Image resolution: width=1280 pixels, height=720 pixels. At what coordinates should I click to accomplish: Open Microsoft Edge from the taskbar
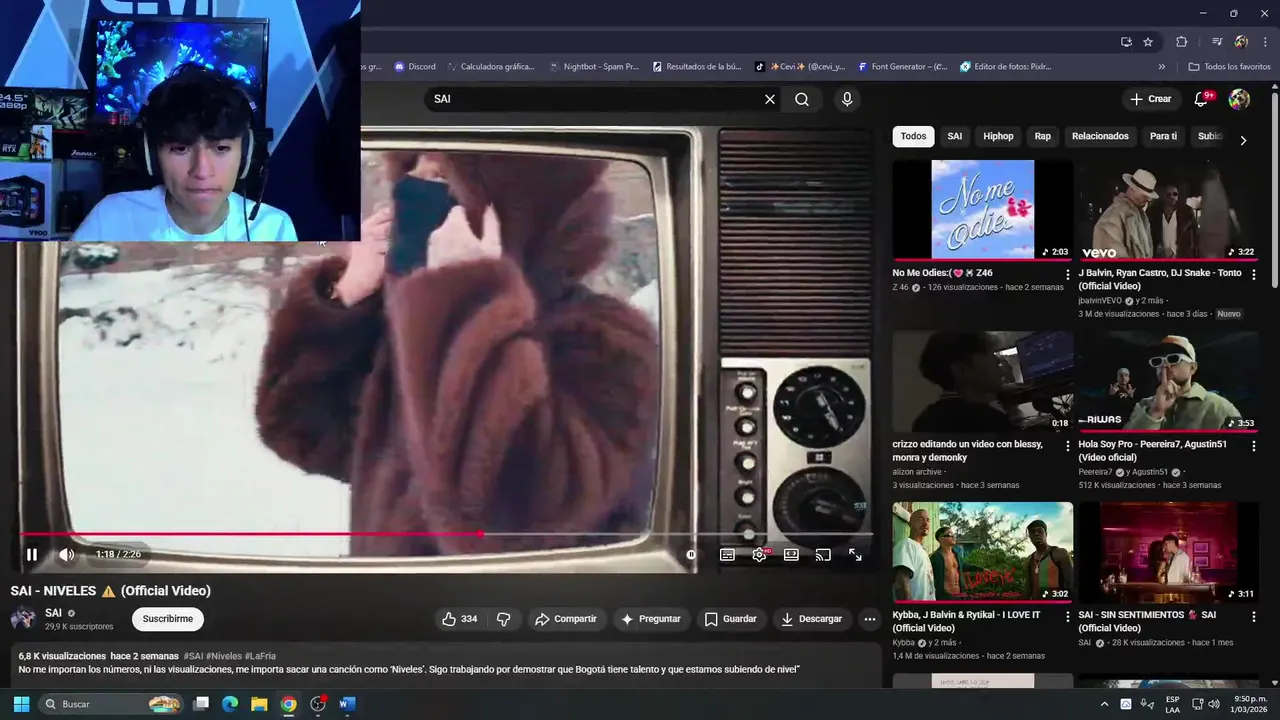pos(230,704)
